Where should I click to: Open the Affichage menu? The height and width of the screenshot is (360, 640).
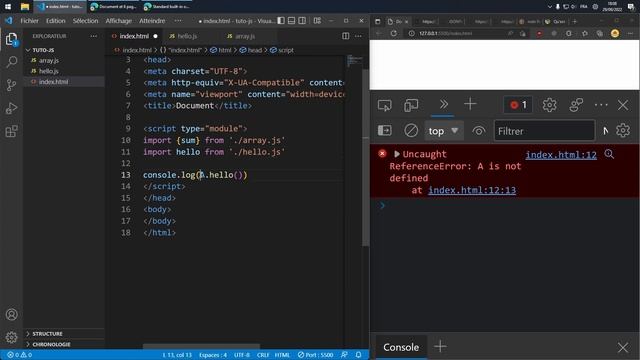pos(118,20)
